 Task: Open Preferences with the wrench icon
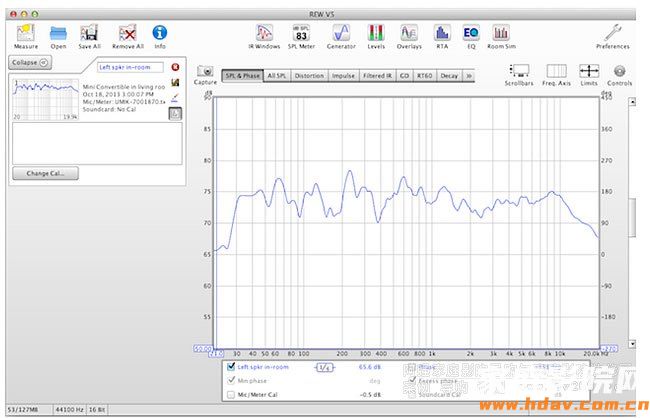pyautogui.click(x=612, y=36)
